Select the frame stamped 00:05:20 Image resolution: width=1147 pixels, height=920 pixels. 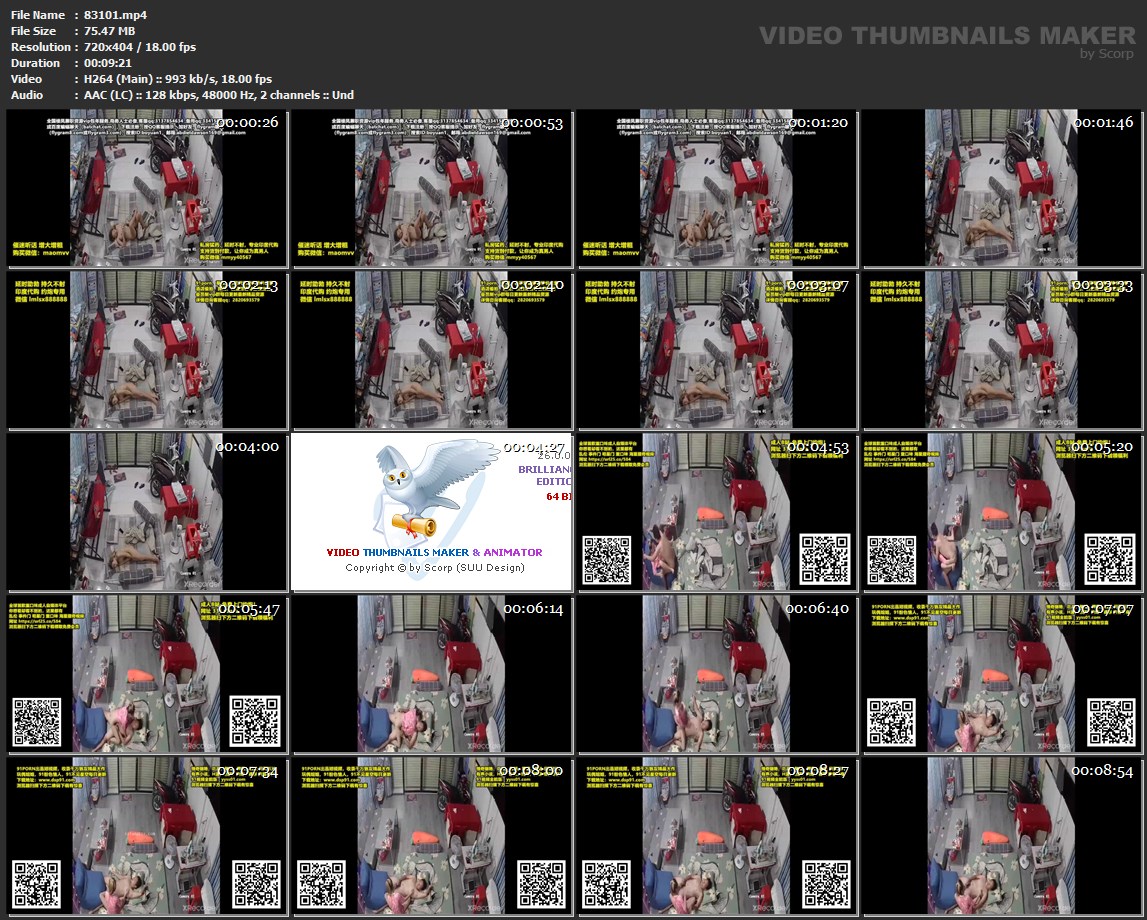pos(1002,512)
